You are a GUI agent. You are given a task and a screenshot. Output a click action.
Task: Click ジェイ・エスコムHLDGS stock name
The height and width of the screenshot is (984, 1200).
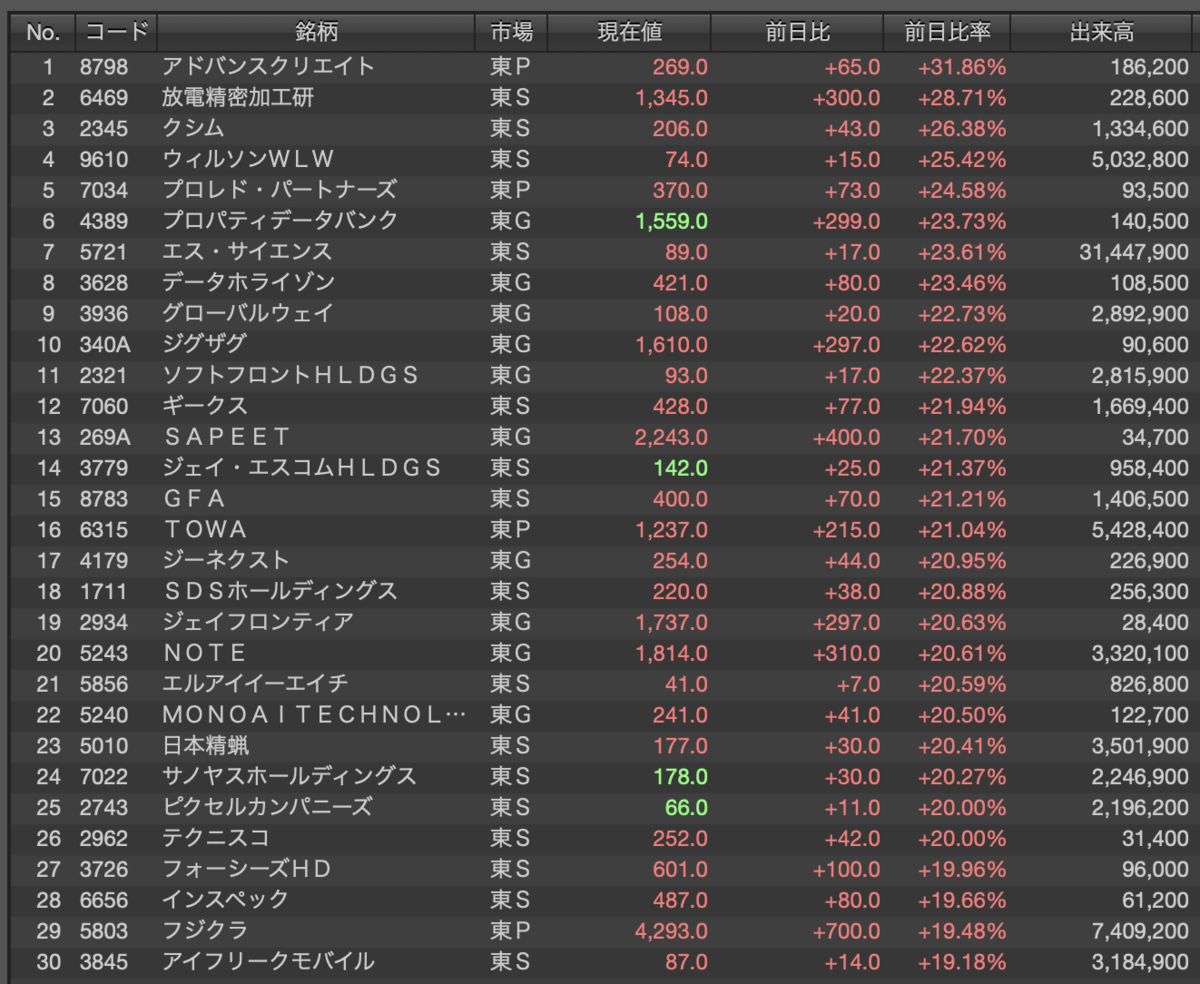click(x=301, y=468)
